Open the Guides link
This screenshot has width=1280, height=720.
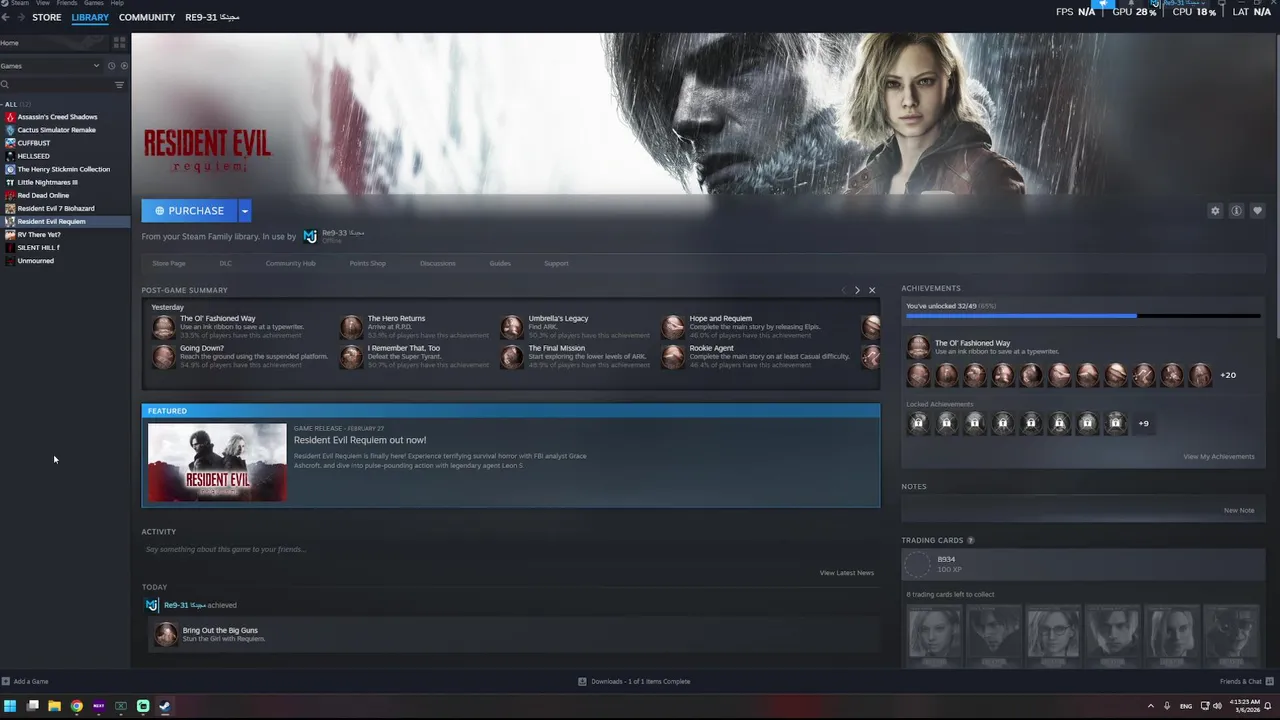(x=500, y=263)
